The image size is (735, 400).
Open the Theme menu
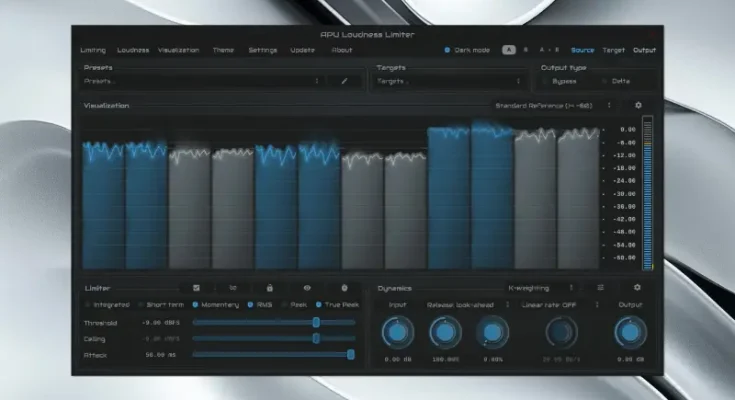pos(223,50)
